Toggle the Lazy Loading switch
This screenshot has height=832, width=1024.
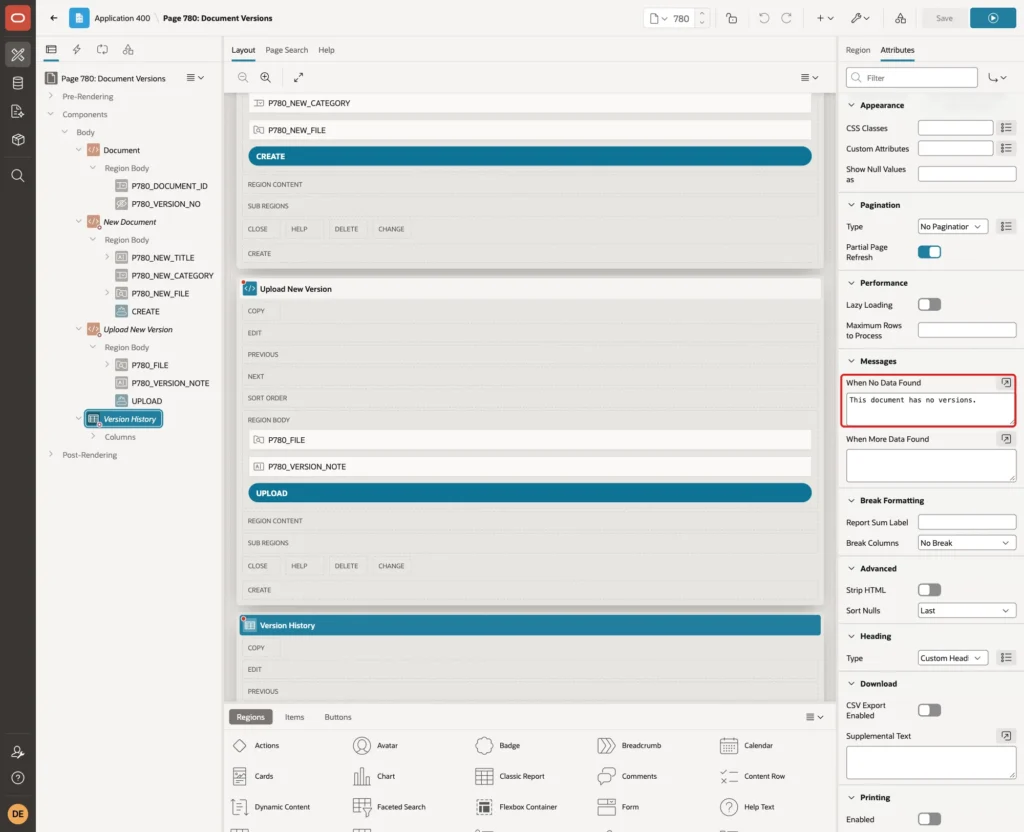[x=929, y=304]
